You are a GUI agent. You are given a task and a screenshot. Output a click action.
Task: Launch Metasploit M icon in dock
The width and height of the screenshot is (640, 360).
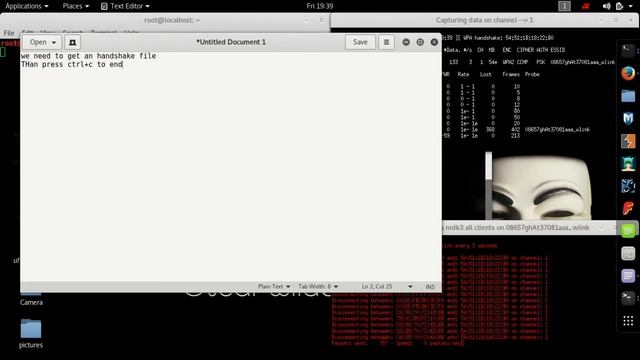(628, 118)
